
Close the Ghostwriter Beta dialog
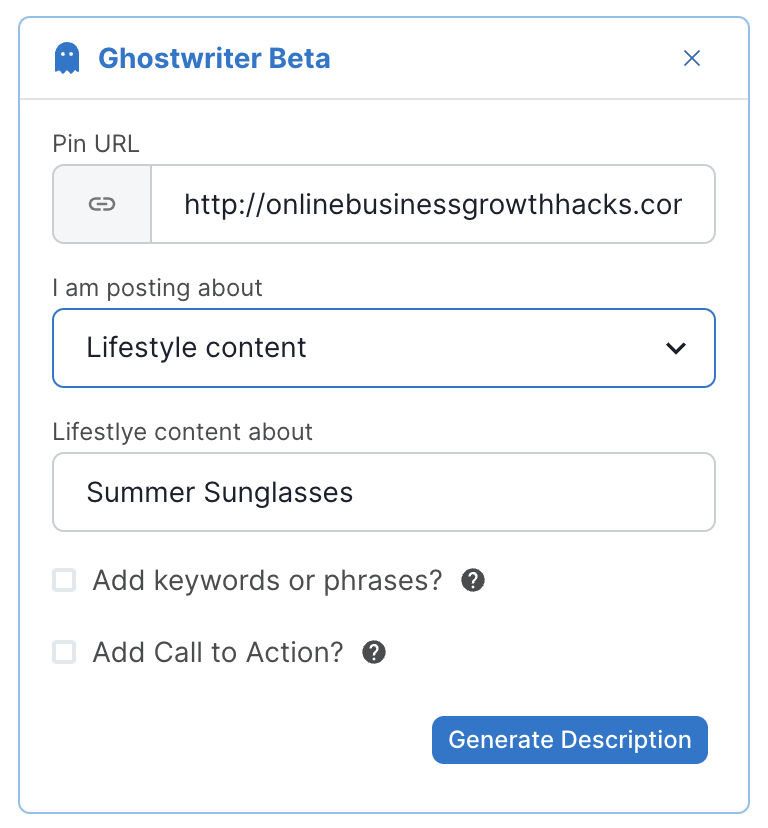(x=691, y=58)
